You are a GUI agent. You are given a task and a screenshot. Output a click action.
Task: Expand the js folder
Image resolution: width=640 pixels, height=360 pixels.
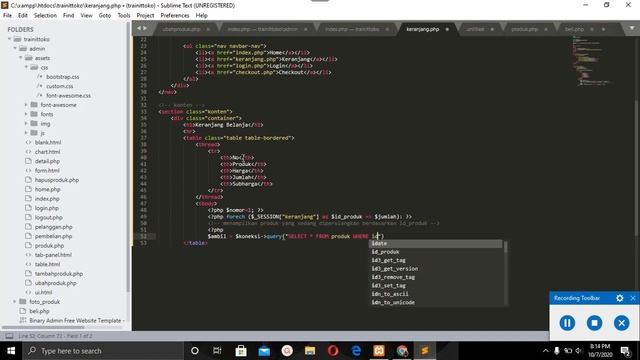tap(27, 133)
